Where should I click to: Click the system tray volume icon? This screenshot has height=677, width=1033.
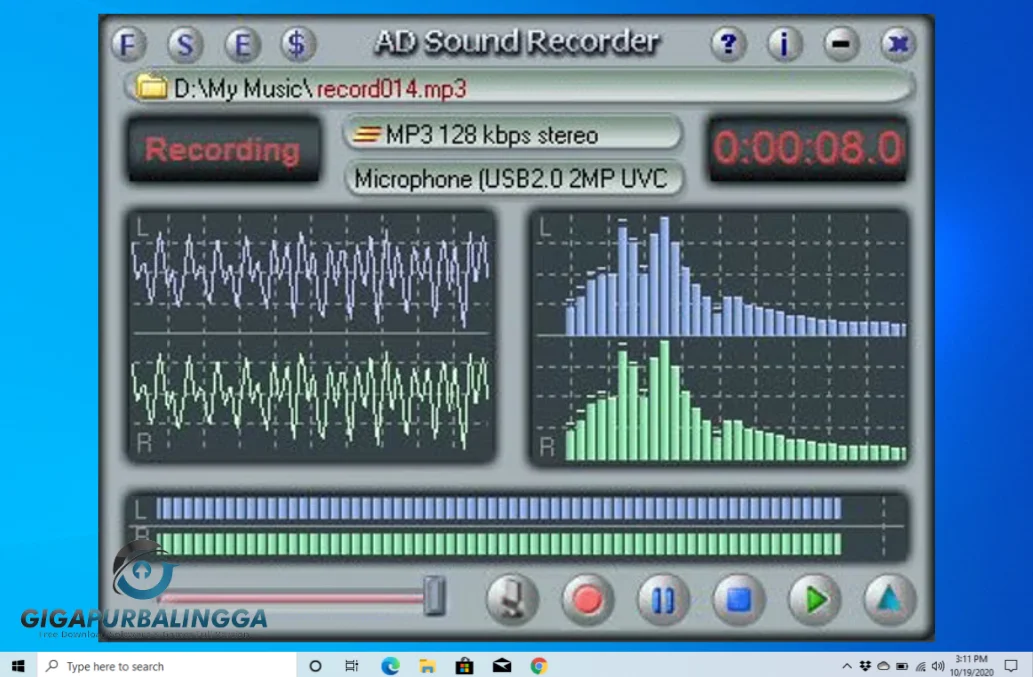(938, 666)
